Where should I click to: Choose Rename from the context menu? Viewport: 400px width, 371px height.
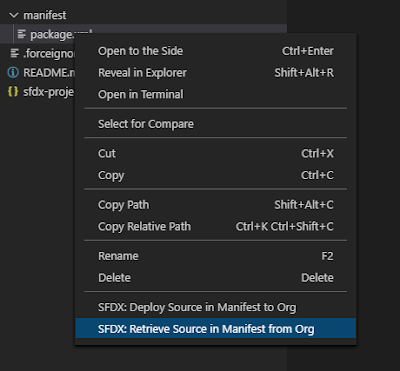(216, 256)
